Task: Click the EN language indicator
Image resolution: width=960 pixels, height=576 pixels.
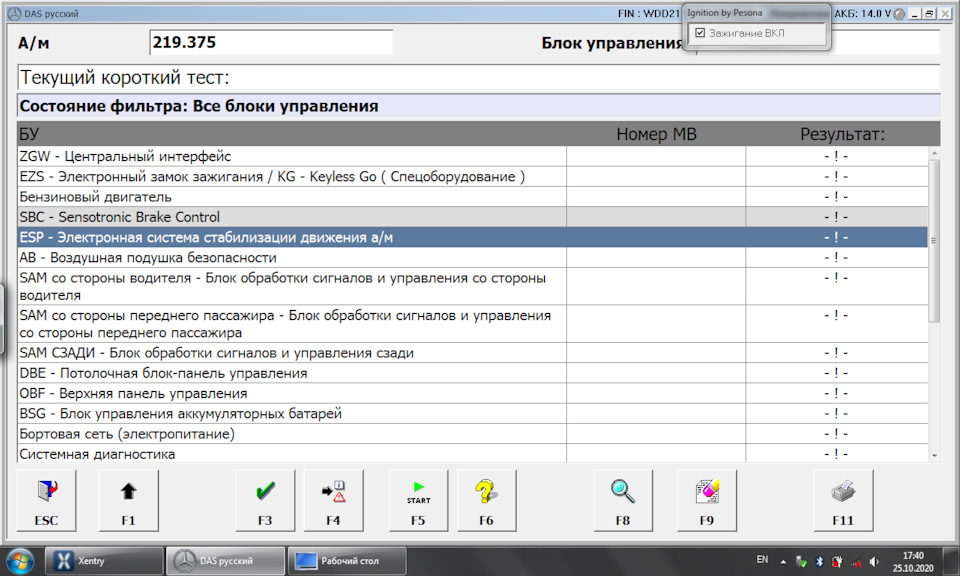Action: click(x=762, y=559)
